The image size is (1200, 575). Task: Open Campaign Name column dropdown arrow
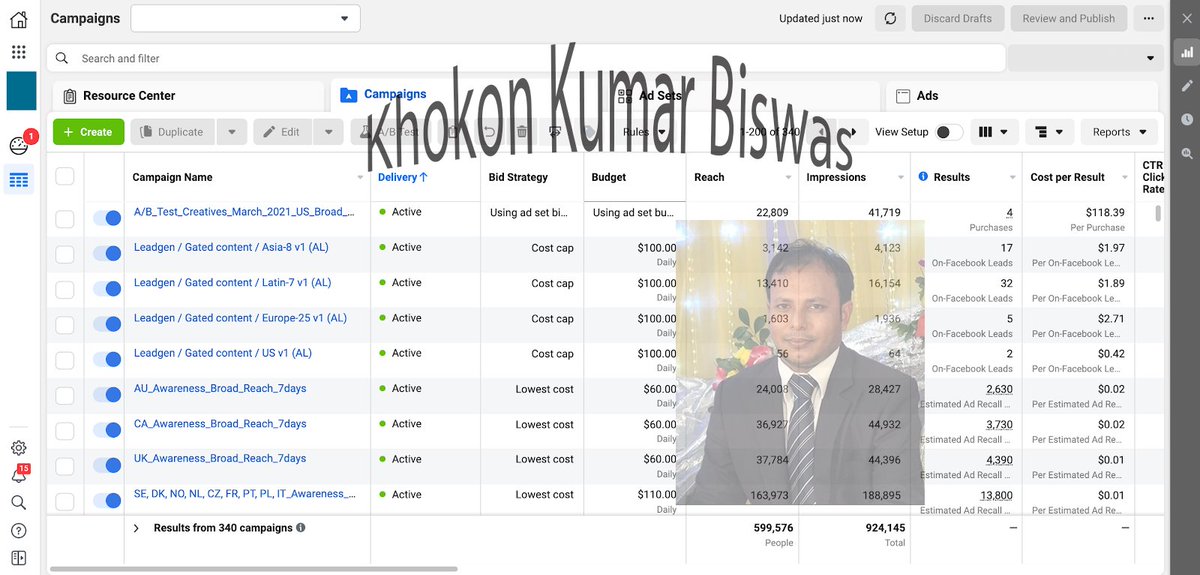pos(360,178)
